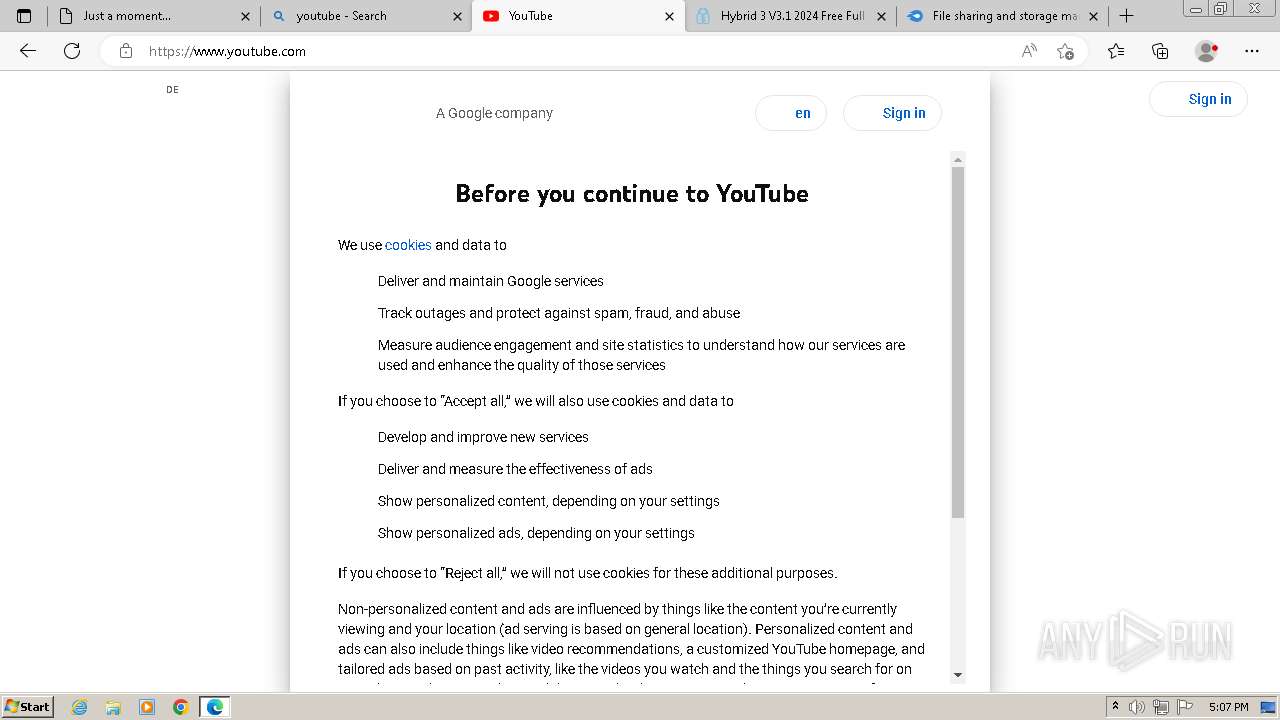Open the network tray icon
The width and height of the screenshot is (1280, 720).
coord(1161,707)
